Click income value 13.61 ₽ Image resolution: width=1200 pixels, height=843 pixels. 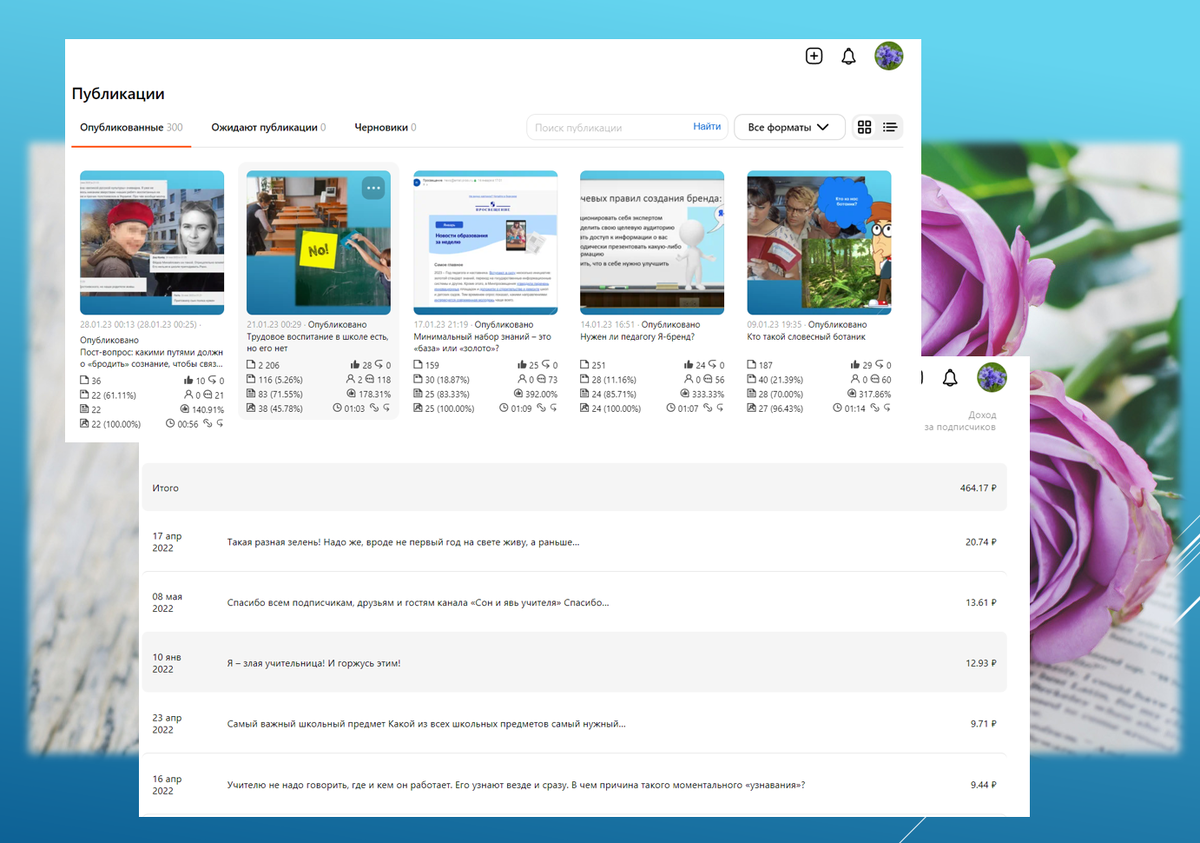click(x=981, y=603)
